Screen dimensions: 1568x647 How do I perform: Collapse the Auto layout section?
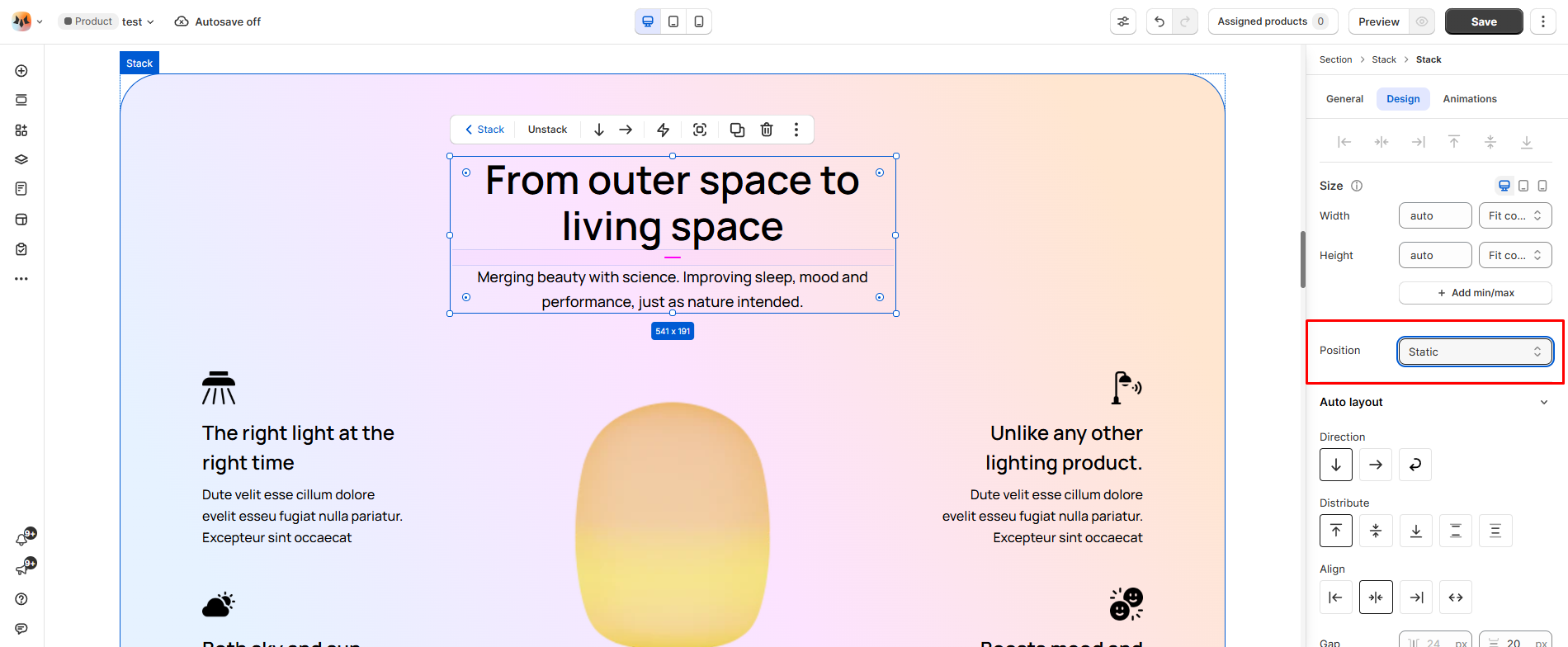pyautogui.click(x=1544, y=403)
